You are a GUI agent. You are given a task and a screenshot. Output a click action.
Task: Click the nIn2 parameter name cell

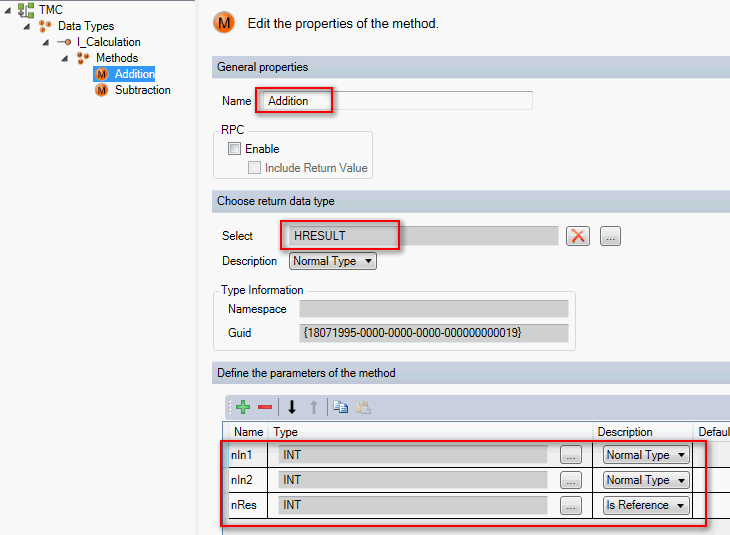(x=248, y=480)
